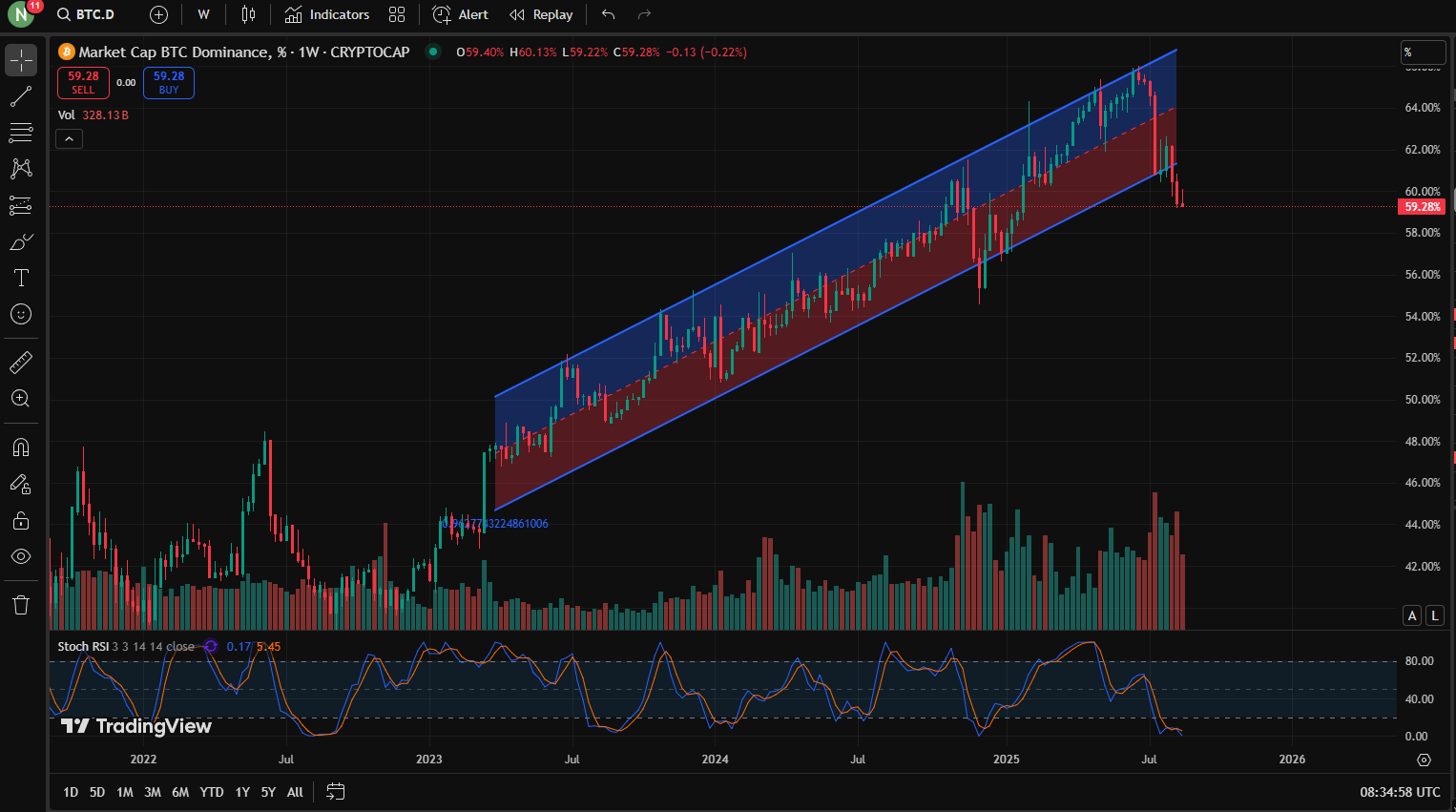
Task: Toggle magnet mode for drawings
Action: 21,448
